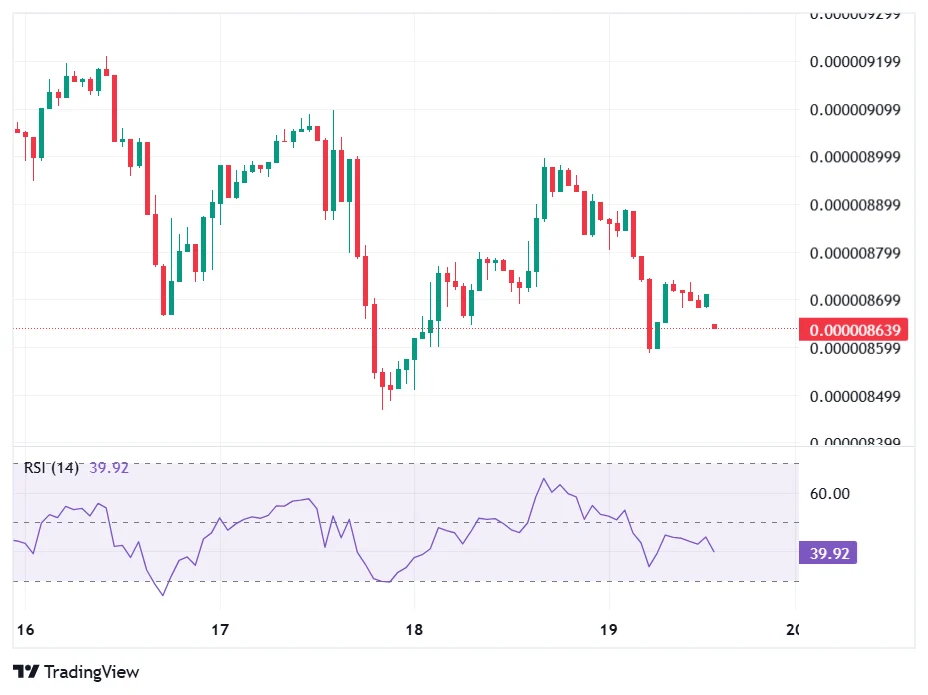Click the 0.000009199 price axis label
This screenshot has width=928, height=695.
(x=856, y=62)
